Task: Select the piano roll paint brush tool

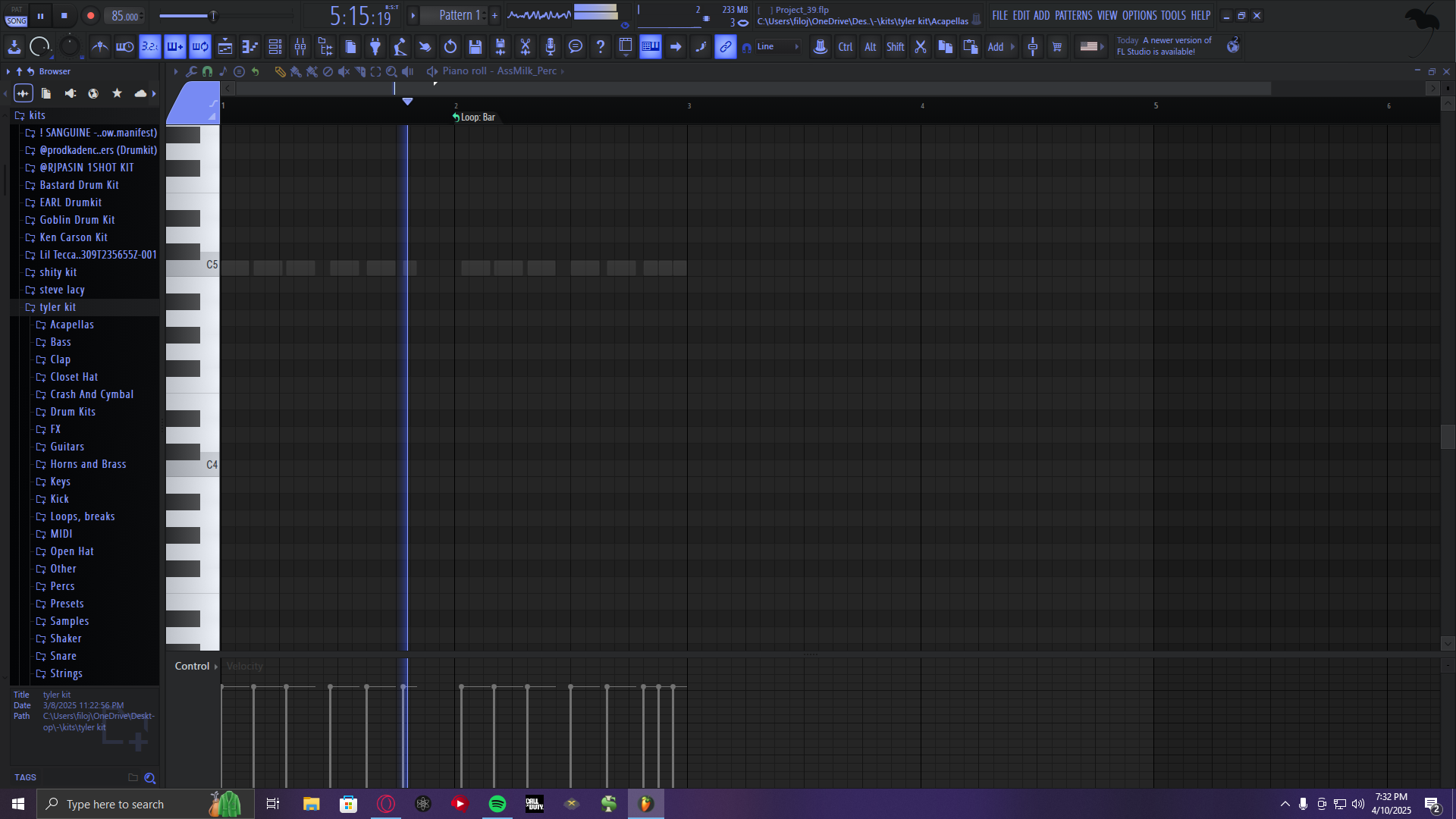Action: (x=296, y=71)
